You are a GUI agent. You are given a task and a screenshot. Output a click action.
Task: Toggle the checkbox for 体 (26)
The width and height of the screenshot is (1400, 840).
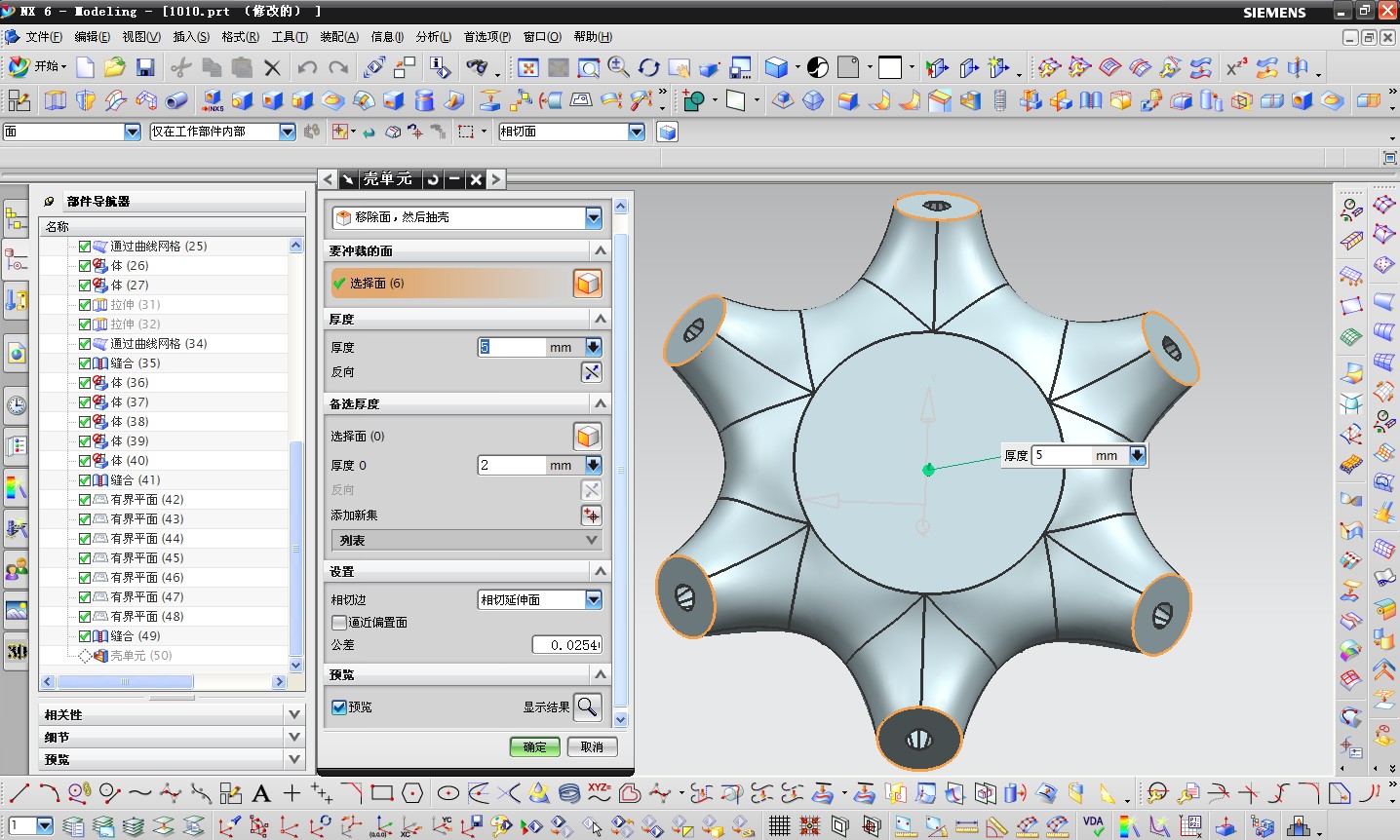click(85, 266)
